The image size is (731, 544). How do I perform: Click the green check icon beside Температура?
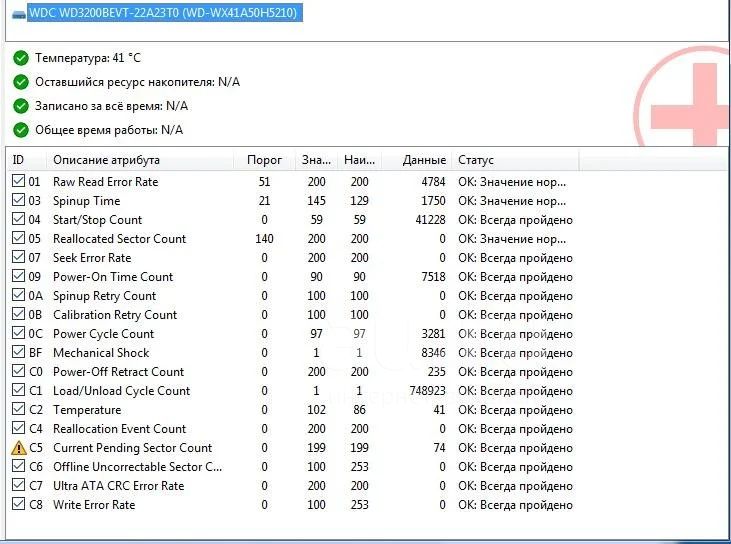[x=21, y=58]
